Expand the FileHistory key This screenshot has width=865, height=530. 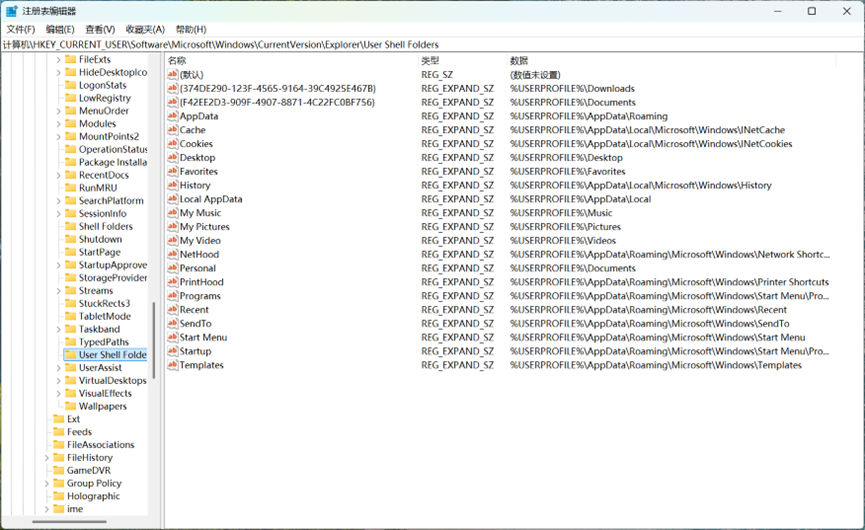coord(47,458)
